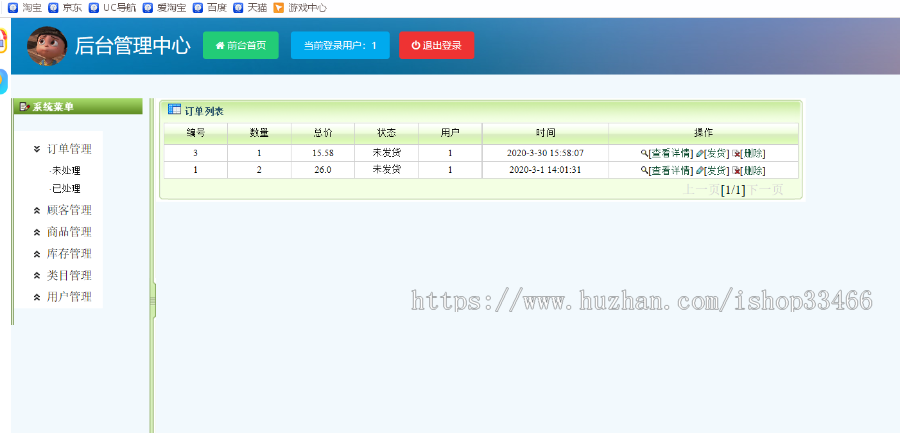Click timestamp 2020-3-1 14:01:31
900x433 pixels.
tap(545, 170)
